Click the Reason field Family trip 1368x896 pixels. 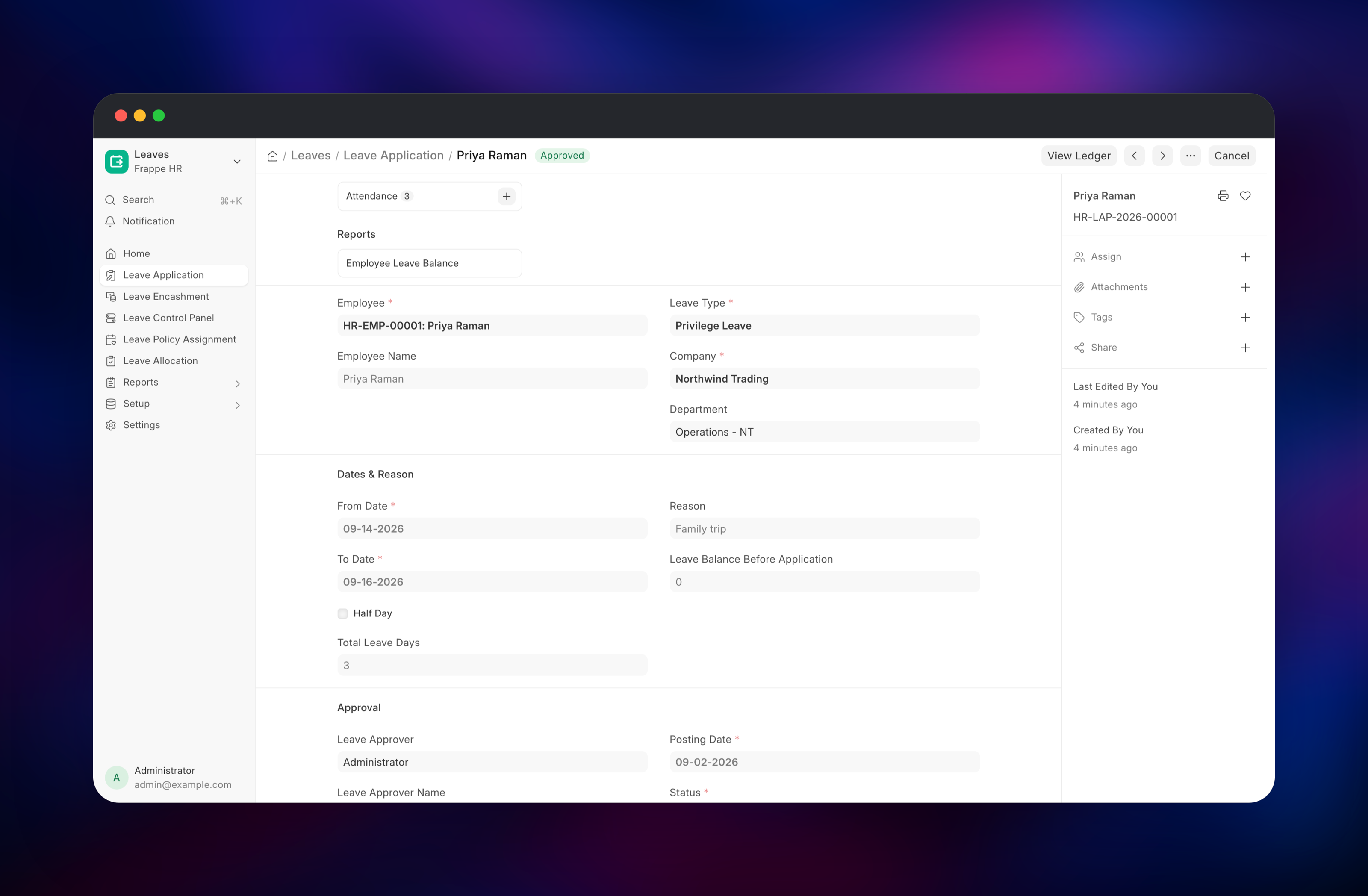pyautogui.click(x=824, y=529)
